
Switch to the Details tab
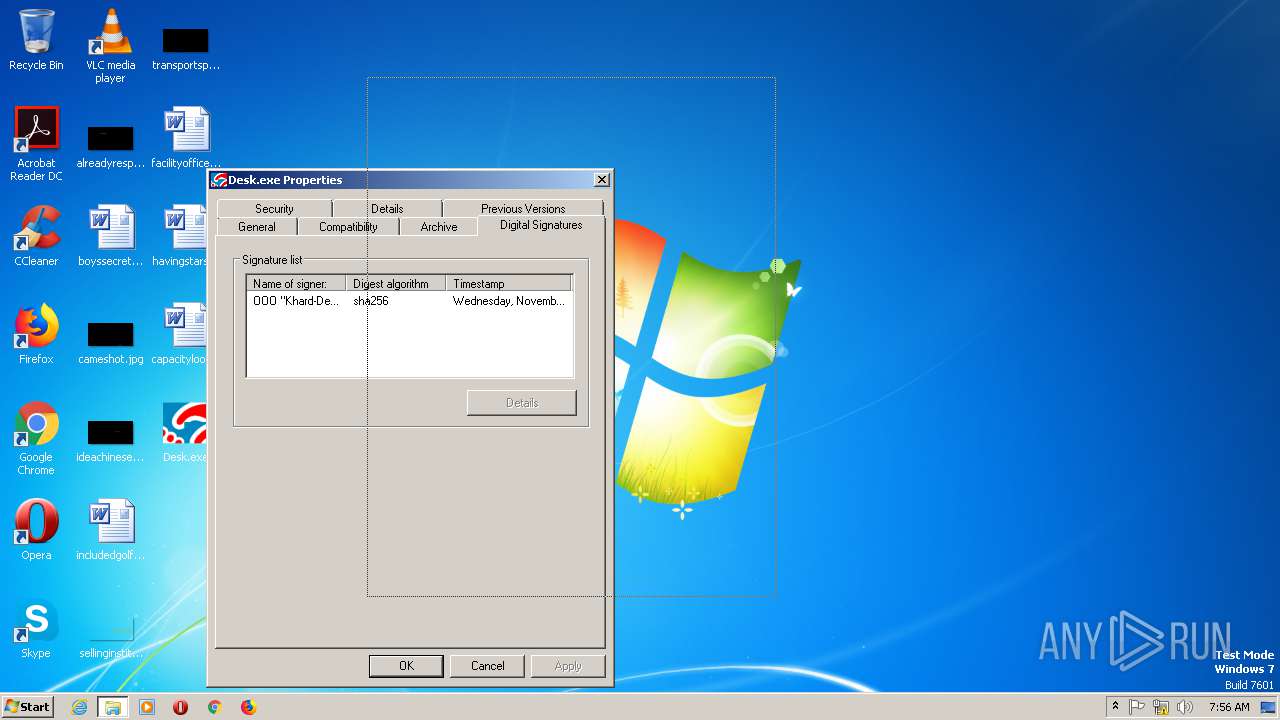[x=387, y=209]
